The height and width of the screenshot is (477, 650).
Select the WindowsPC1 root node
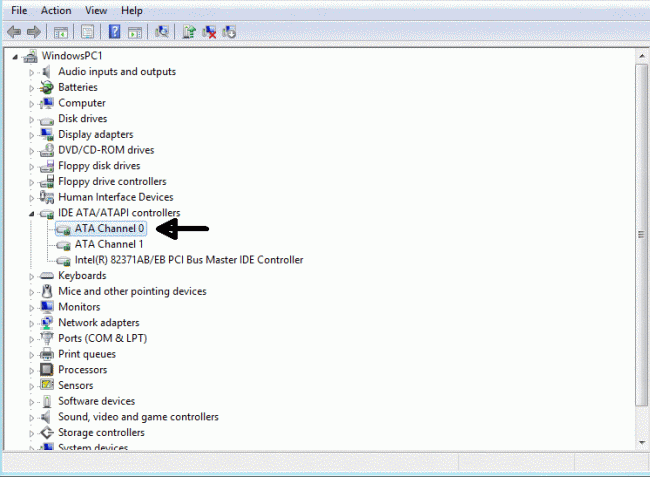(72, 55)
